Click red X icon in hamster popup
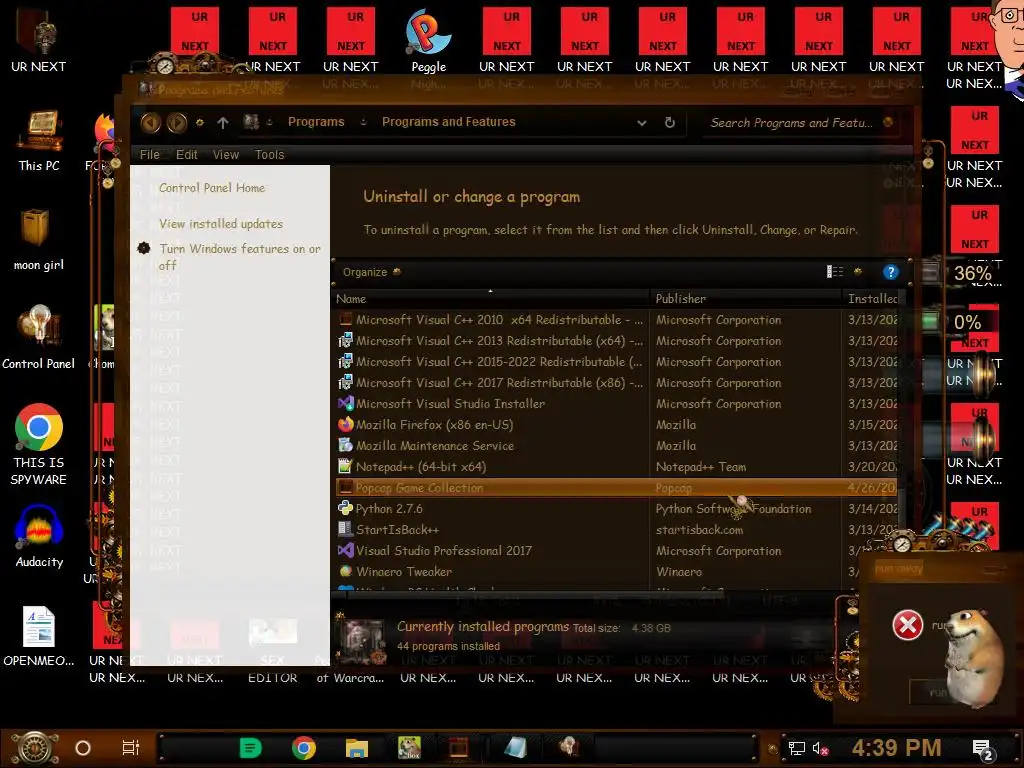Screen dimensions: 1024x768 click(908, 625)
